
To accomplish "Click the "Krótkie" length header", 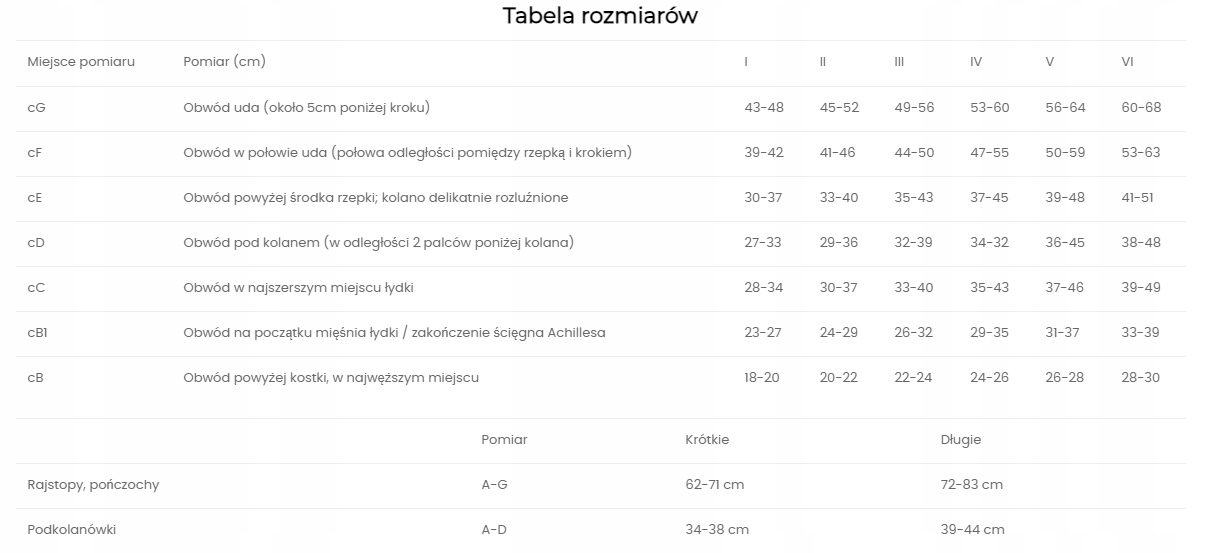I will pos(707,440).
